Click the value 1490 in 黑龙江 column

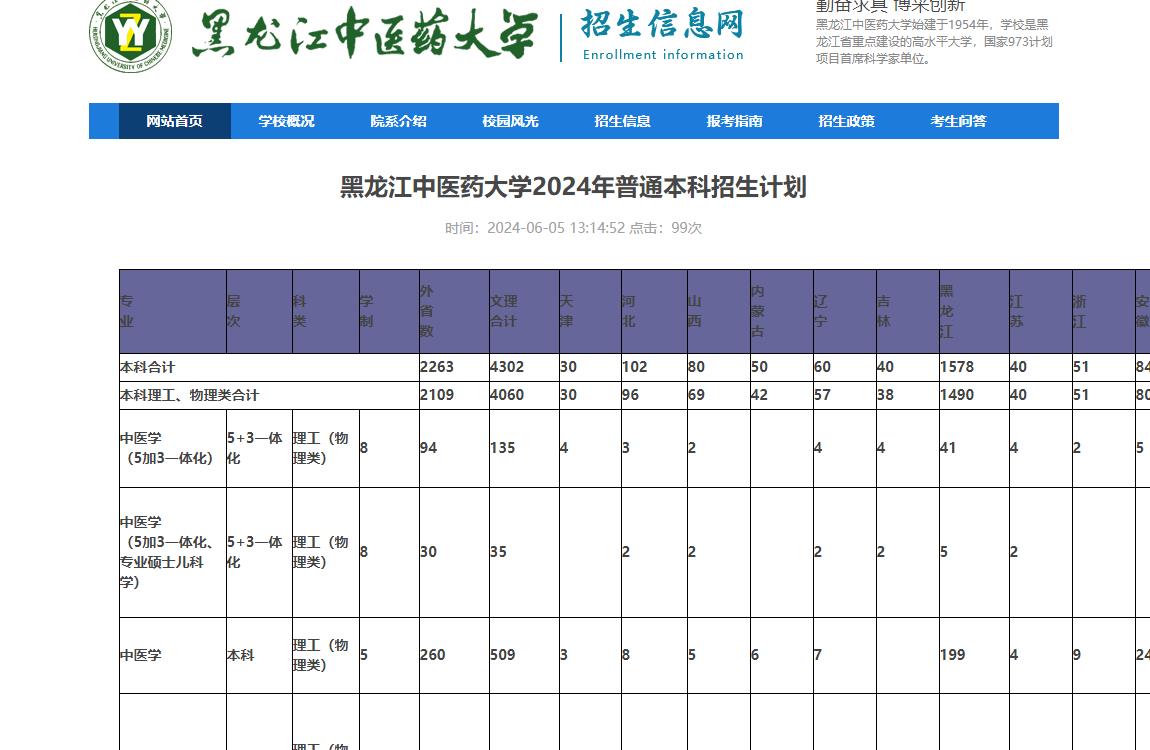(958, 395)
